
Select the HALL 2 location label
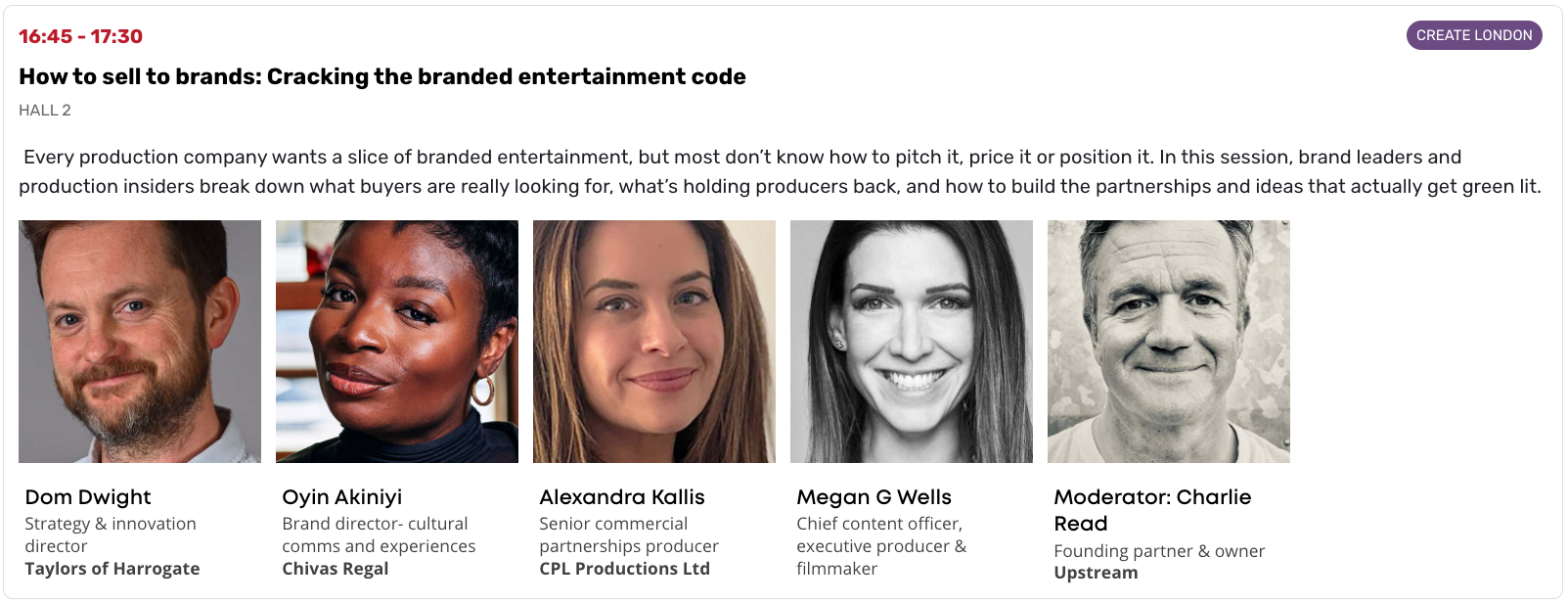[45, 110]
